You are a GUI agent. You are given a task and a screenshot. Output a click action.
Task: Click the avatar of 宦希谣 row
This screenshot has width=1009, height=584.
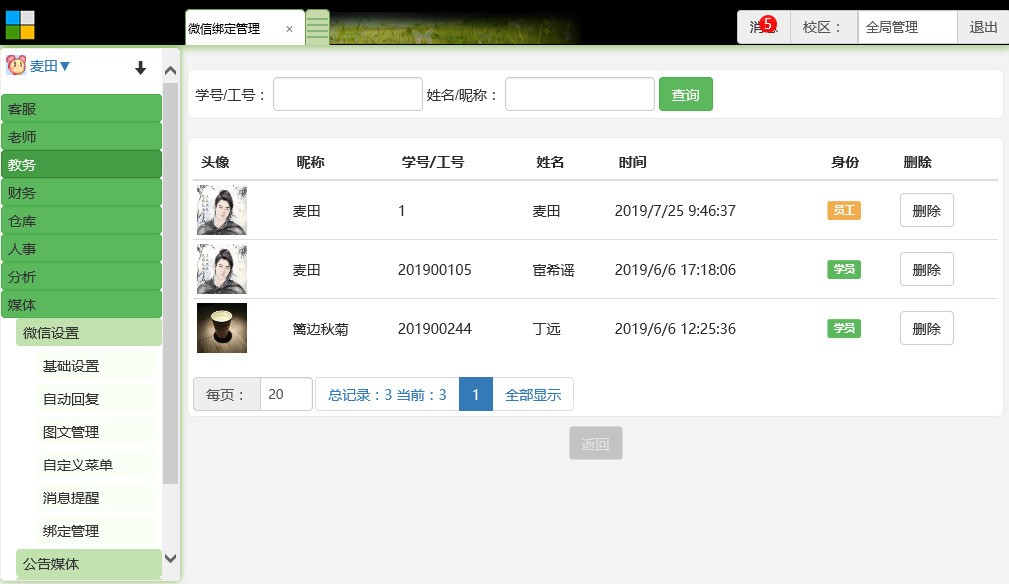click(222, 269)
